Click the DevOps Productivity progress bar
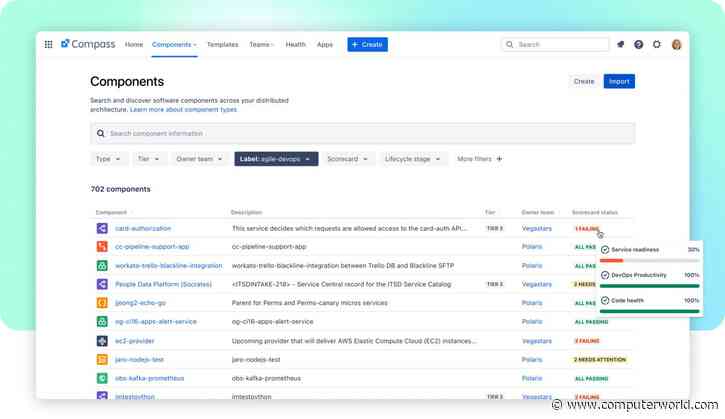Viewport: 725px width, 419px height. coord(650,286)
